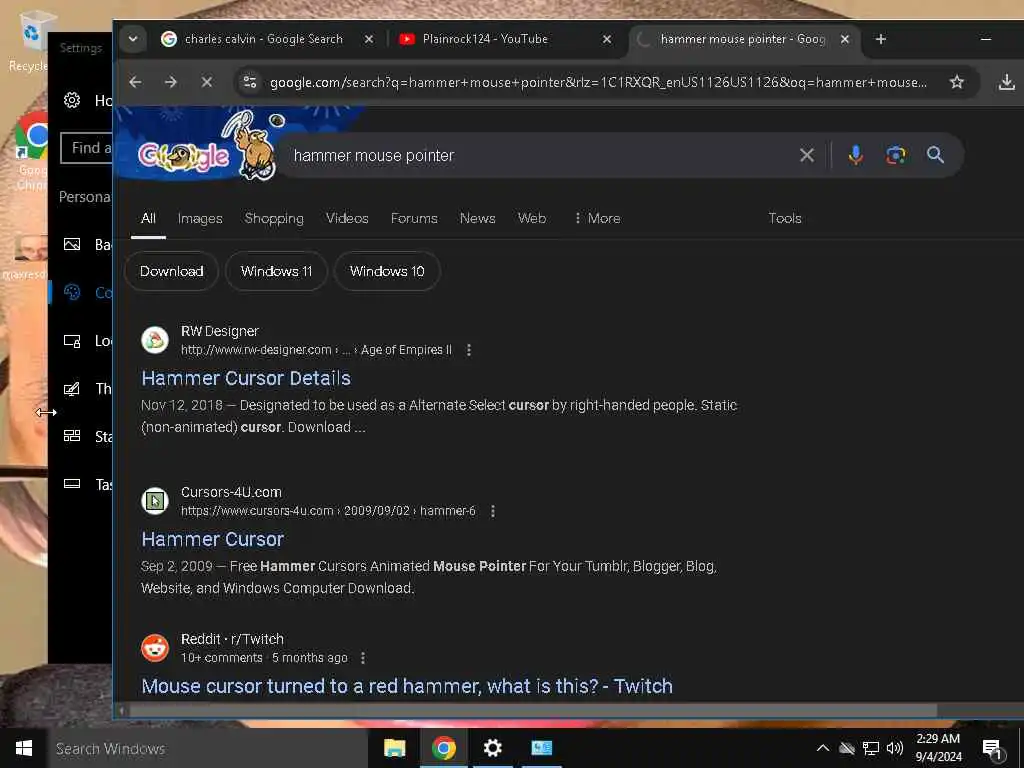This screenshot has width=1024, height=768.
Task: Open Start page in Settings sidebar
Action: pyautogui.click(x=88, y=436)
